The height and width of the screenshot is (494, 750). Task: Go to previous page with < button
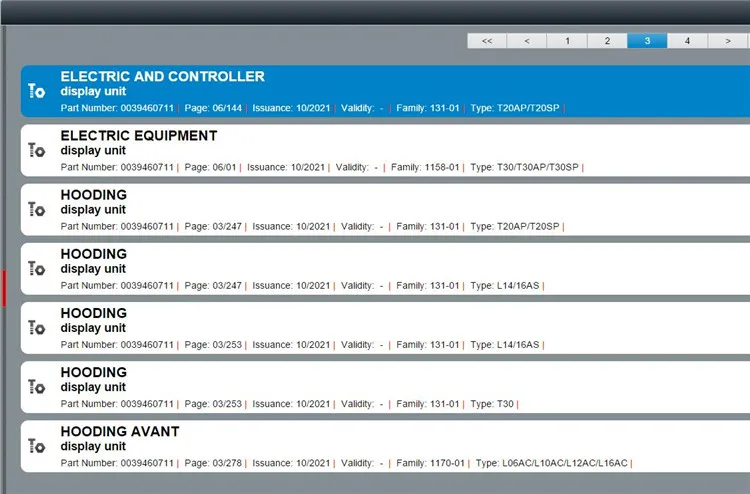click(x=527, y=41)
